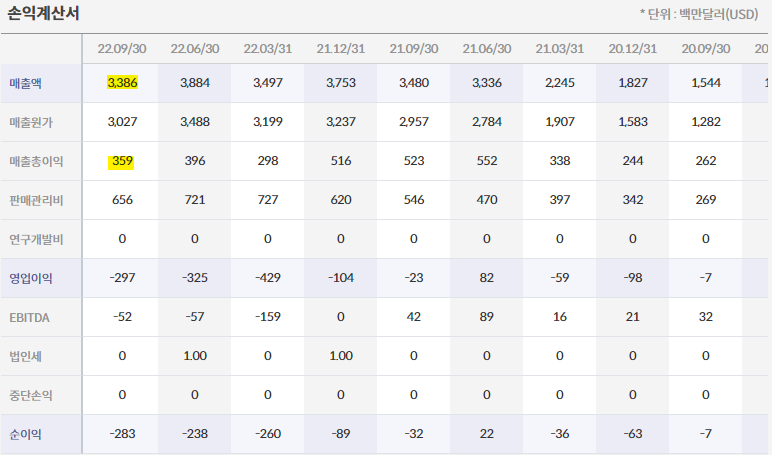The height and width of the screenshot is (455, 772).
Task: Click cost of sales value 3,027
Action: (122, 122)
